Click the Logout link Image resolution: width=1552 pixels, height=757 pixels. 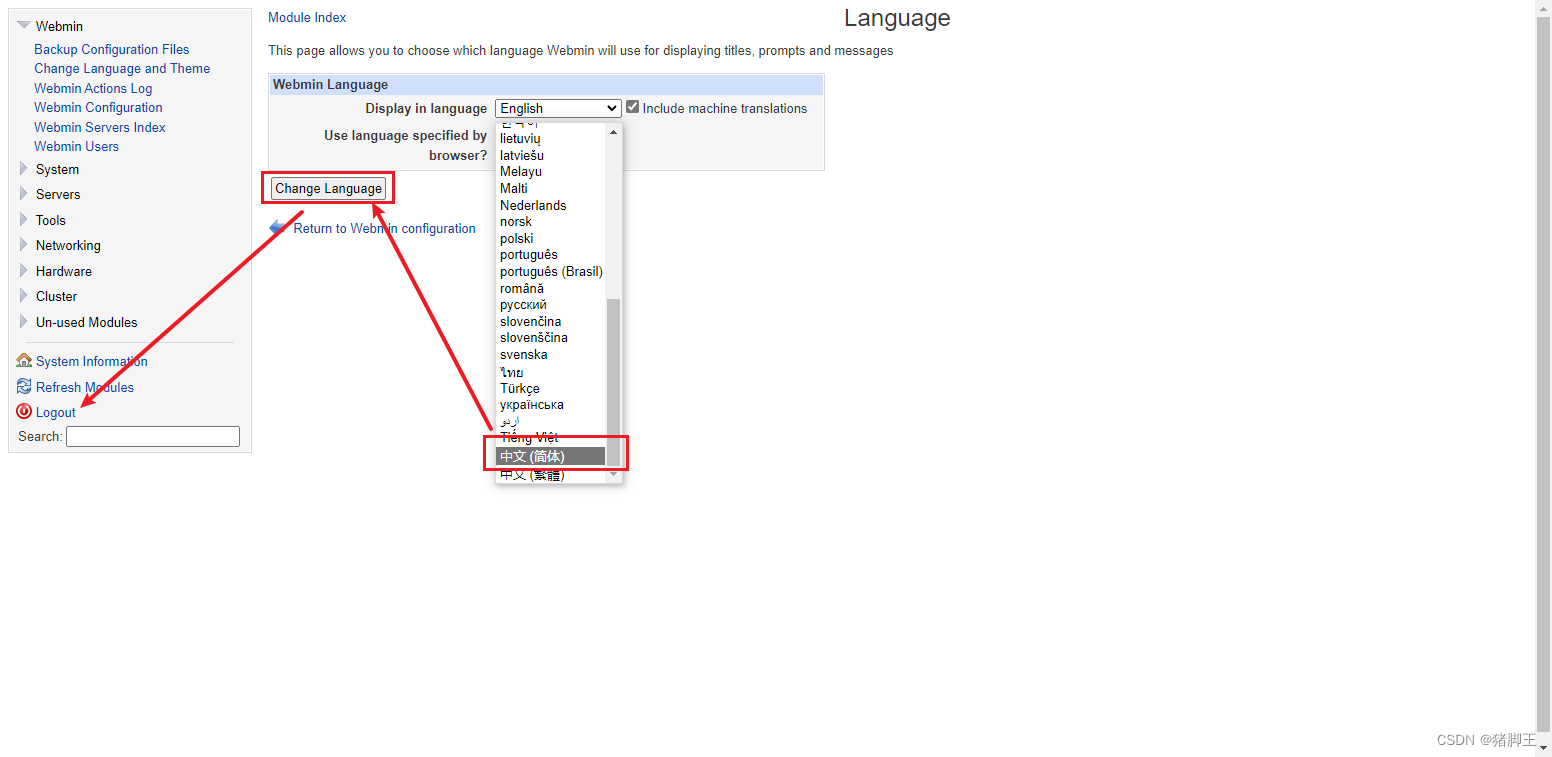(x=56, y=412)
